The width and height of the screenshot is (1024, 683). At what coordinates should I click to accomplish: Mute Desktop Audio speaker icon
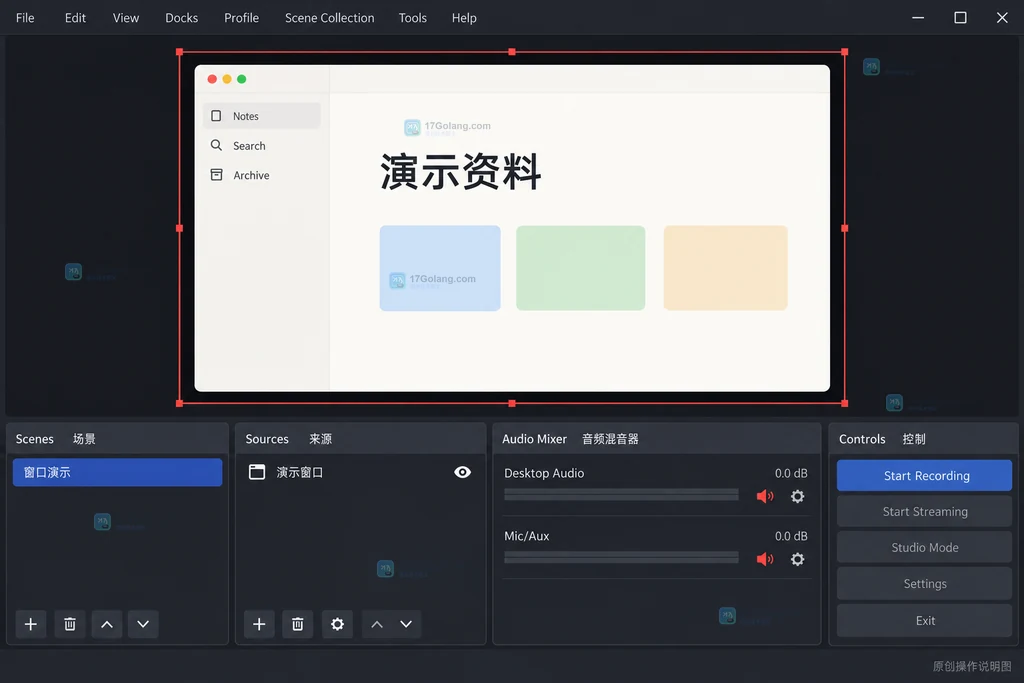765,496
